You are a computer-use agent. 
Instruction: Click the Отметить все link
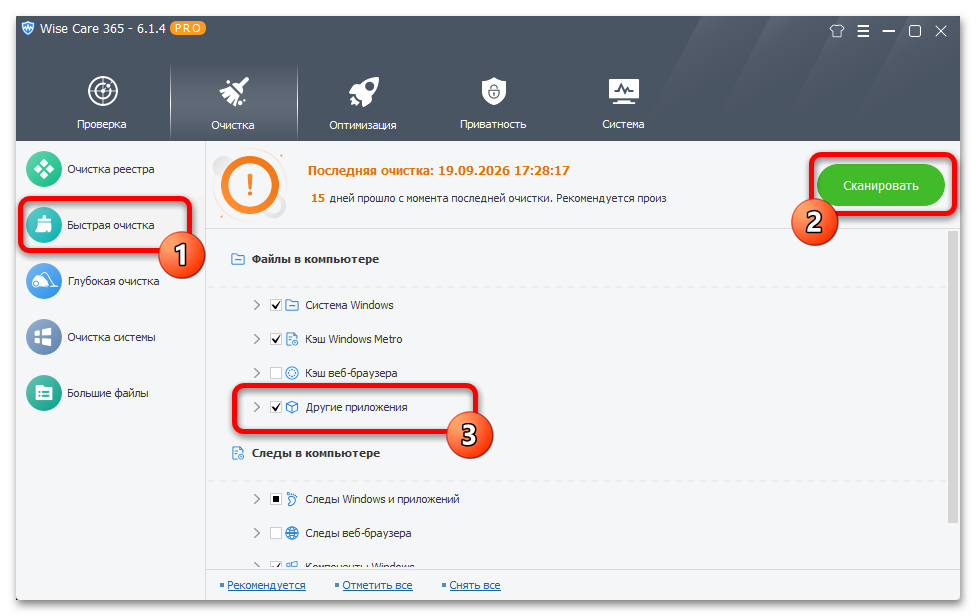tap(377, 585)
